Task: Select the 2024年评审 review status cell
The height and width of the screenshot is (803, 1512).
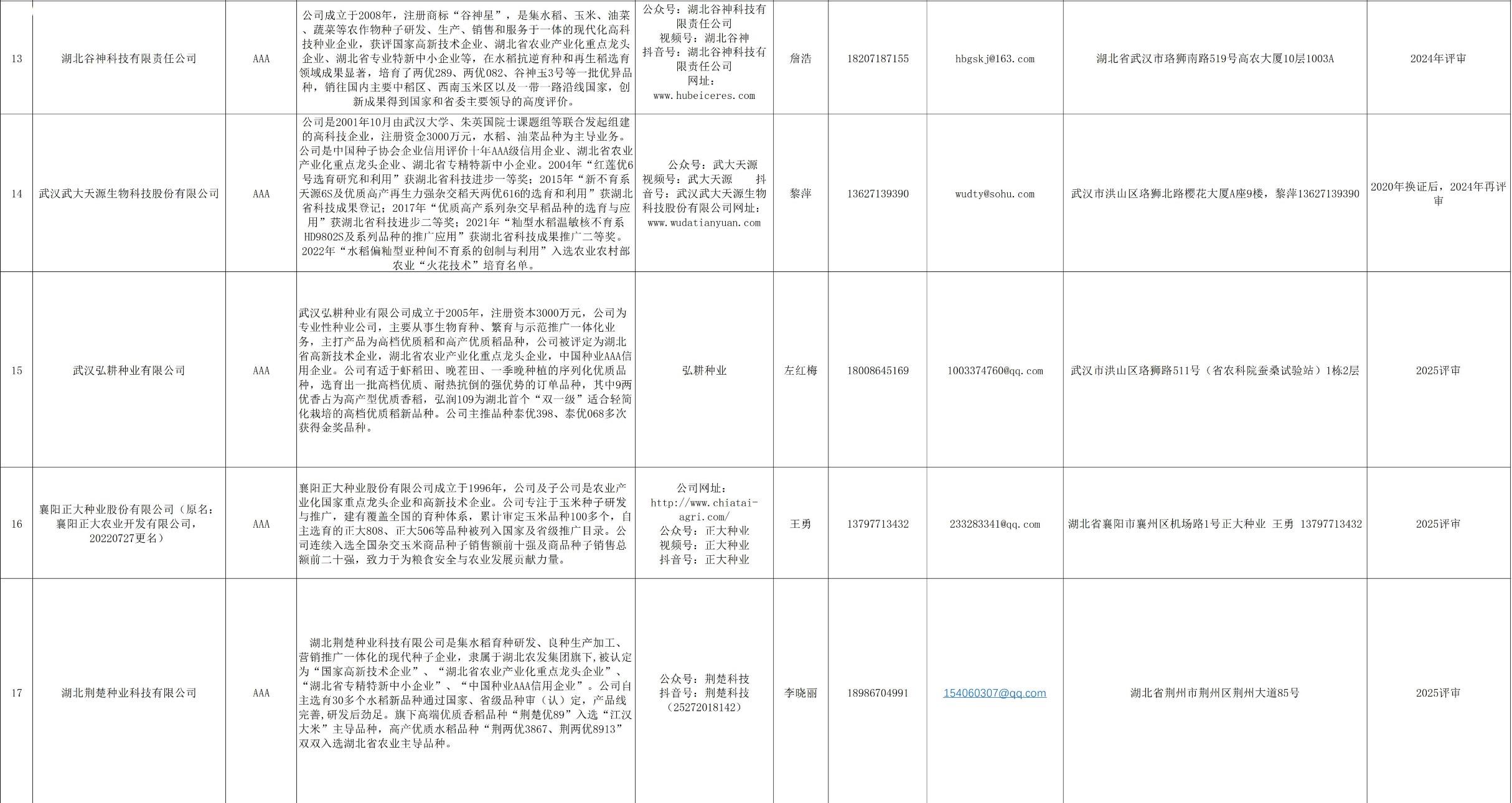Action: click(x=1438, y=59)
